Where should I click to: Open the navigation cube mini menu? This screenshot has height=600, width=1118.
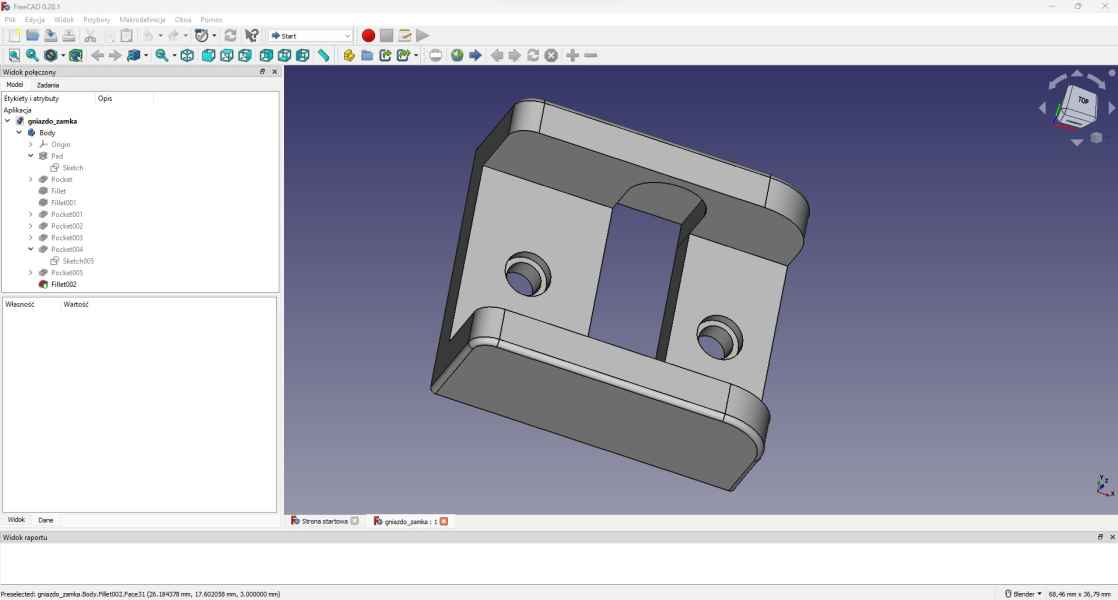[1097, 138]
